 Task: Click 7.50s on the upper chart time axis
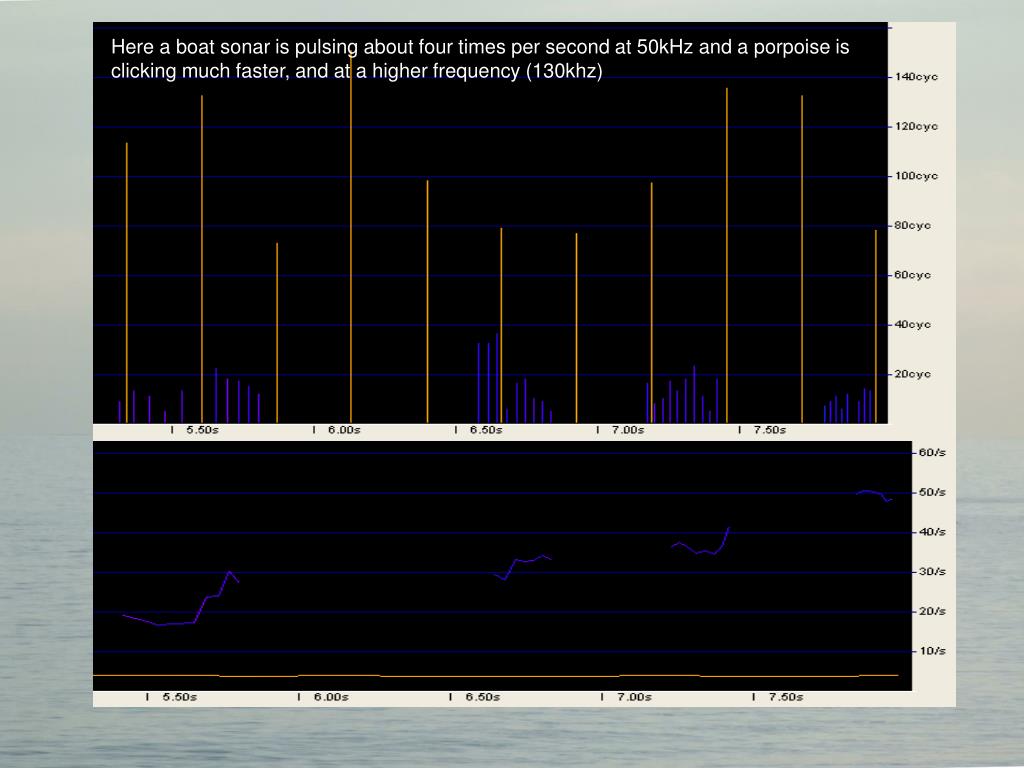click(769, 430)
